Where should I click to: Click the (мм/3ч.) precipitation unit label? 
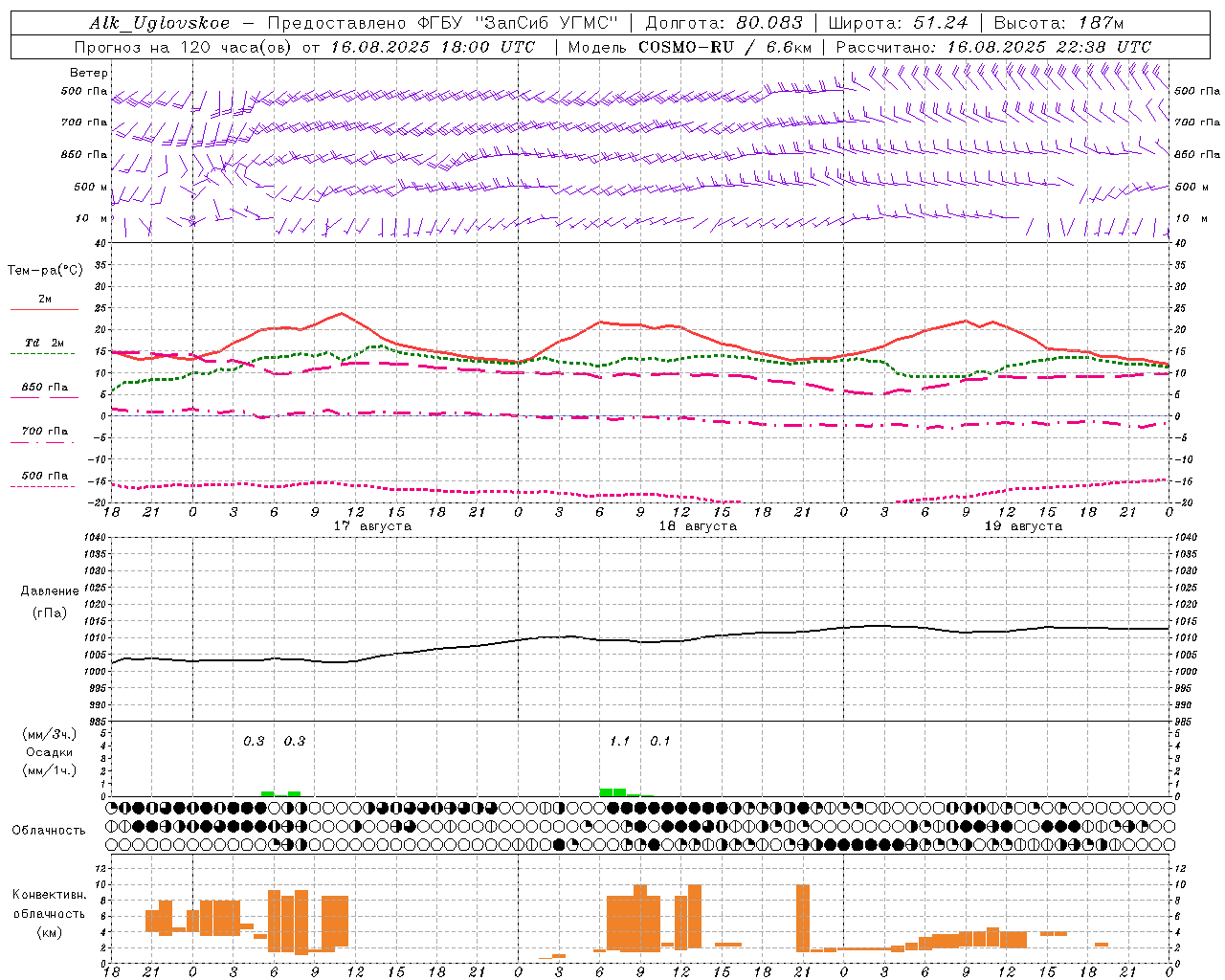pyautogui.click(x=49, y=734)
